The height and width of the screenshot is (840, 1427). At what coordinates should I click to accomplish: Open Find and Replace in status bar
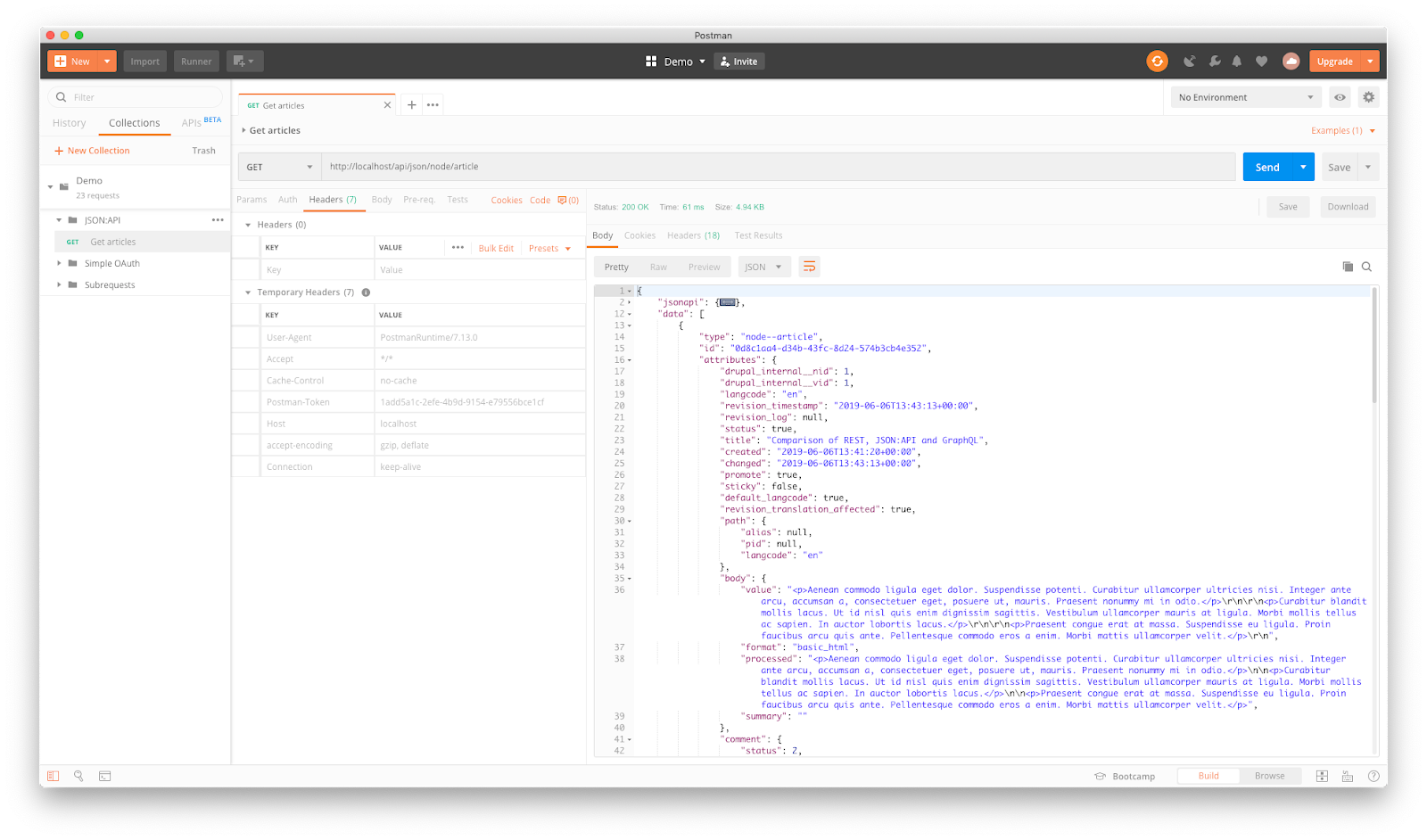tap(78, 776)
